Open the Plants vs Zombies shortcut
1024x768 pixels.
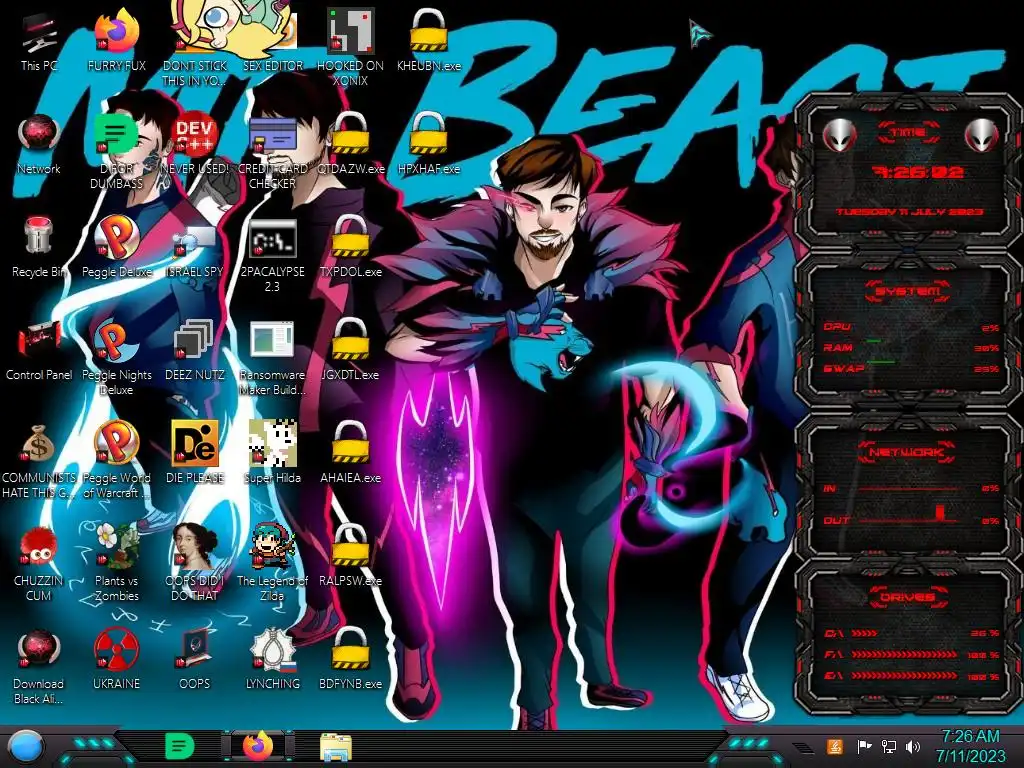tap(116, 563)
